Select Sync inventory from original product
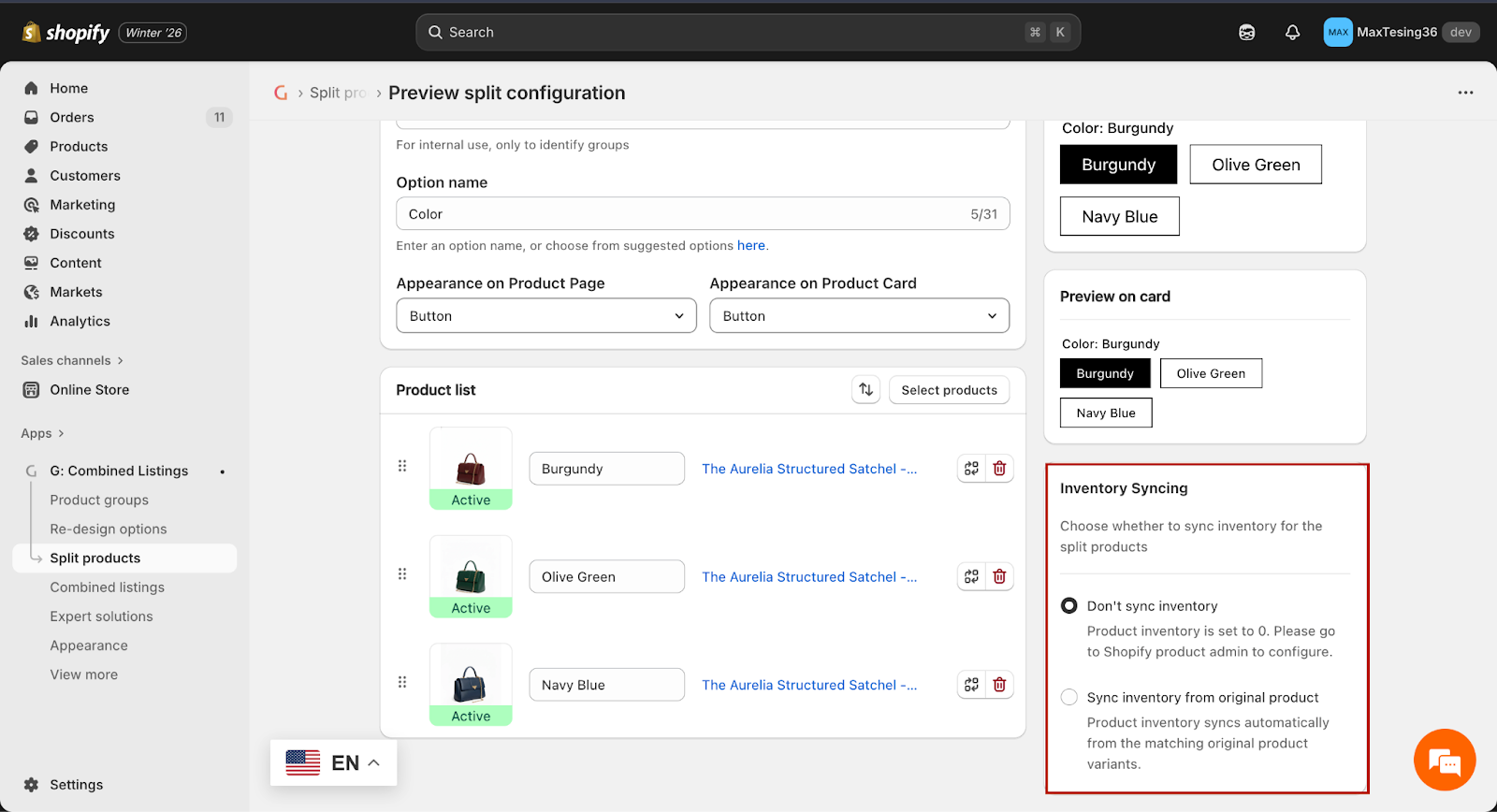Image resolution: width=1497 pixels, height=812 pixels. (1069, 698)
